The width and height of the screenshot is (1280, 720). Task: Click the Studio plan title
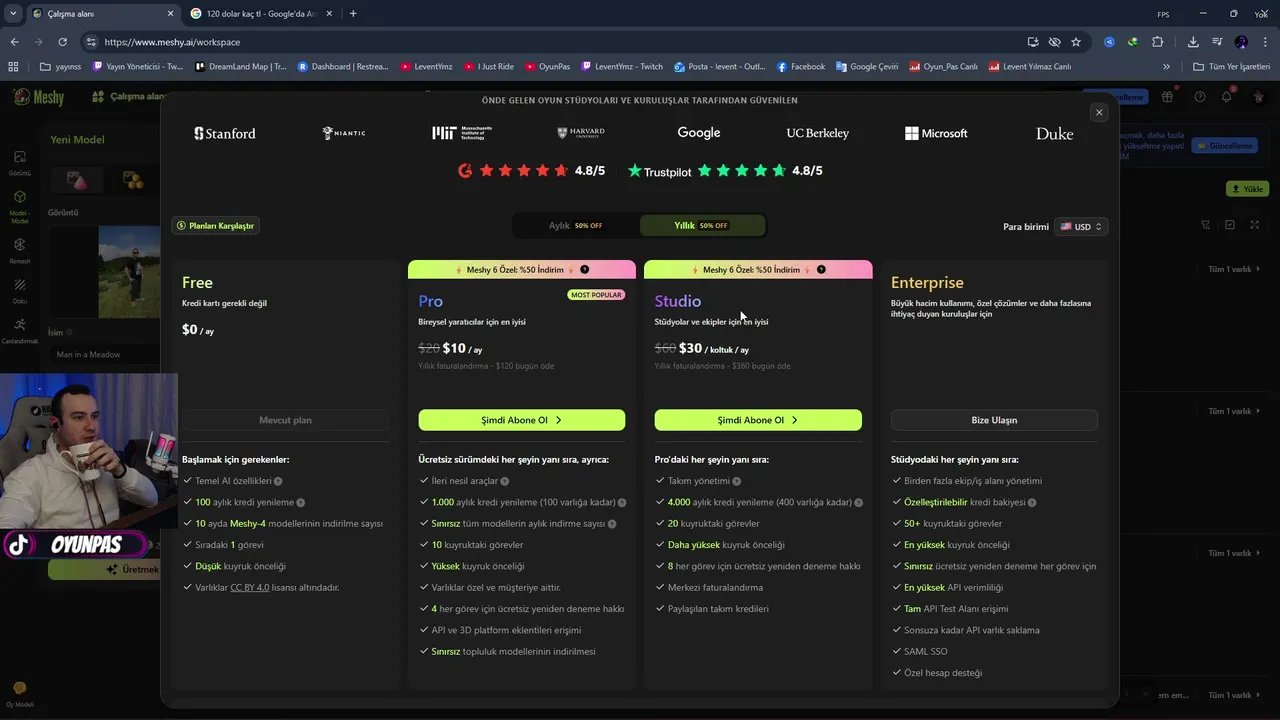point(678,301)
